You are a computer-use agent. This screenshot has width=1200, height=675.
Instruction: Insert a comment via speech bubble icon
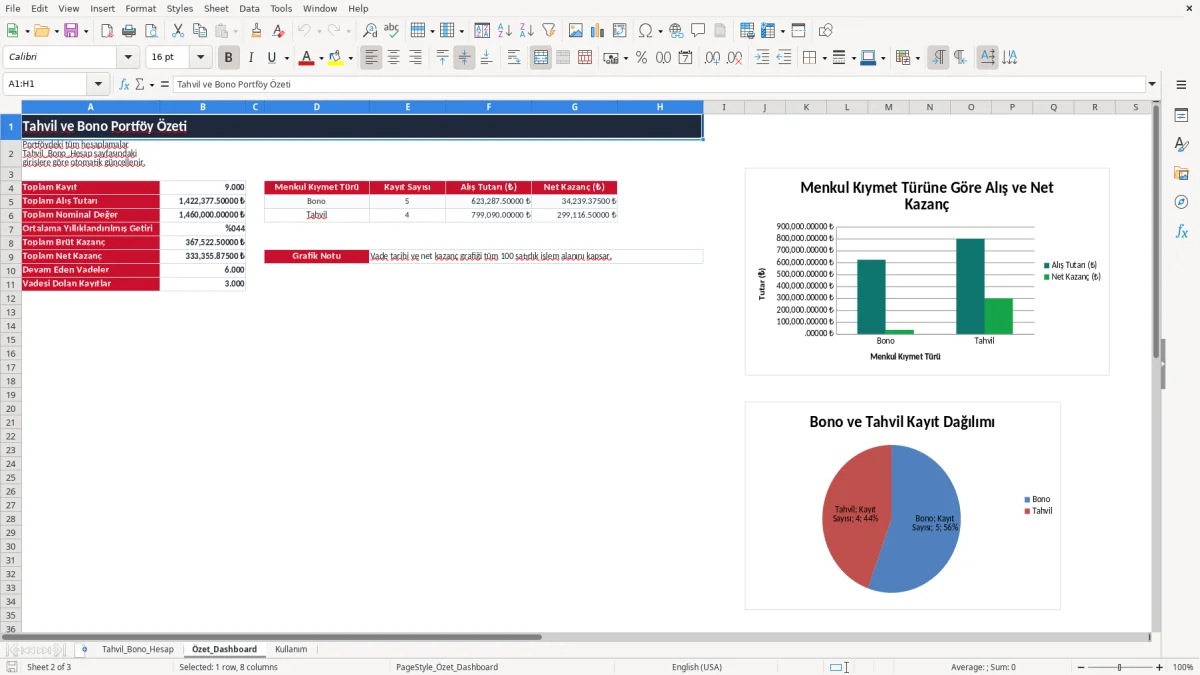pos(698,31)
